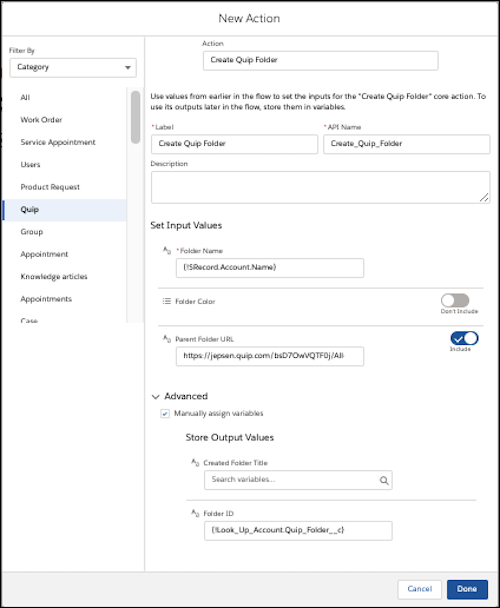The image size is (500, 608).
Task: Click the Parent Folder URL field
Action: click(270, 356)
